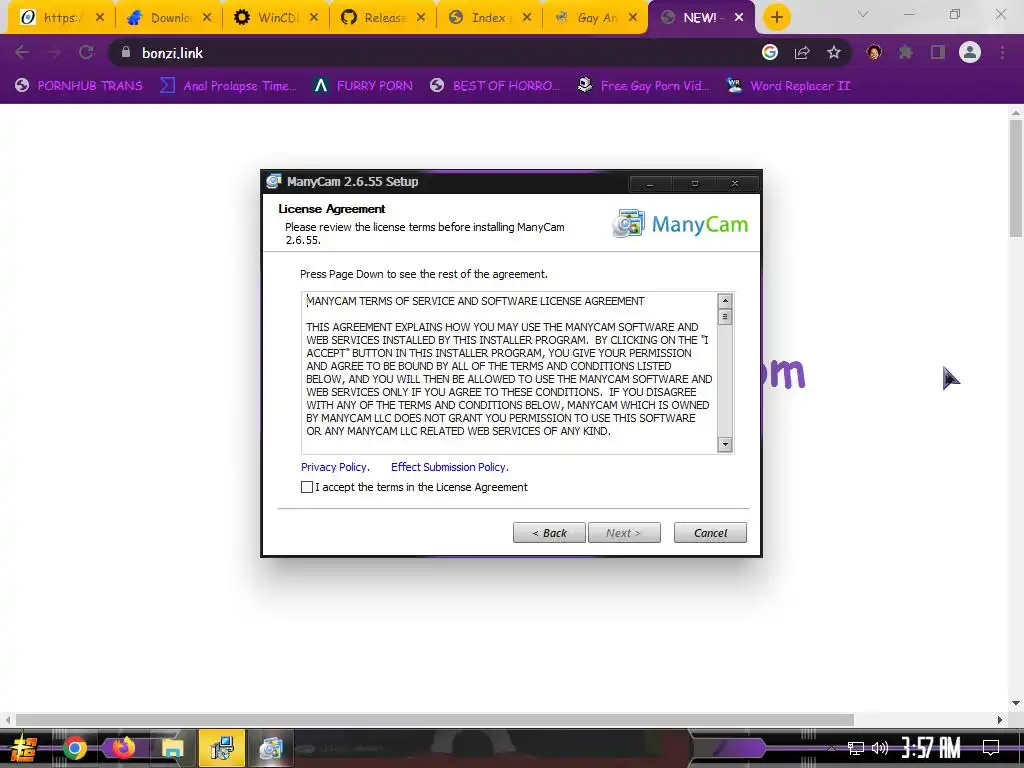Select the ManyCam setup taskbar icon
The height and width of the screenshot is (768, 1024).
click(x=270, y=748)
